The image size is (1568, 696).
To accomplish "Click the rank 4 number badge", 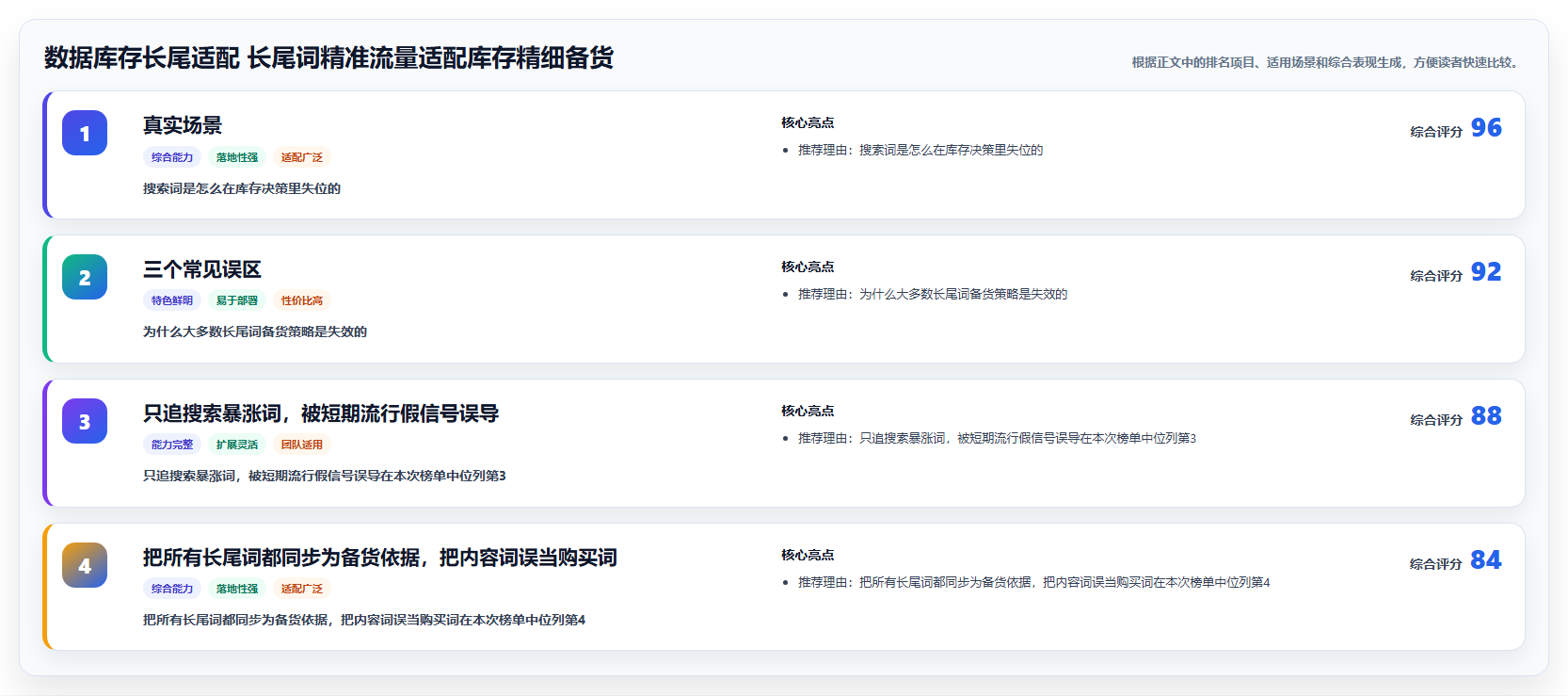I will (85, 565).
